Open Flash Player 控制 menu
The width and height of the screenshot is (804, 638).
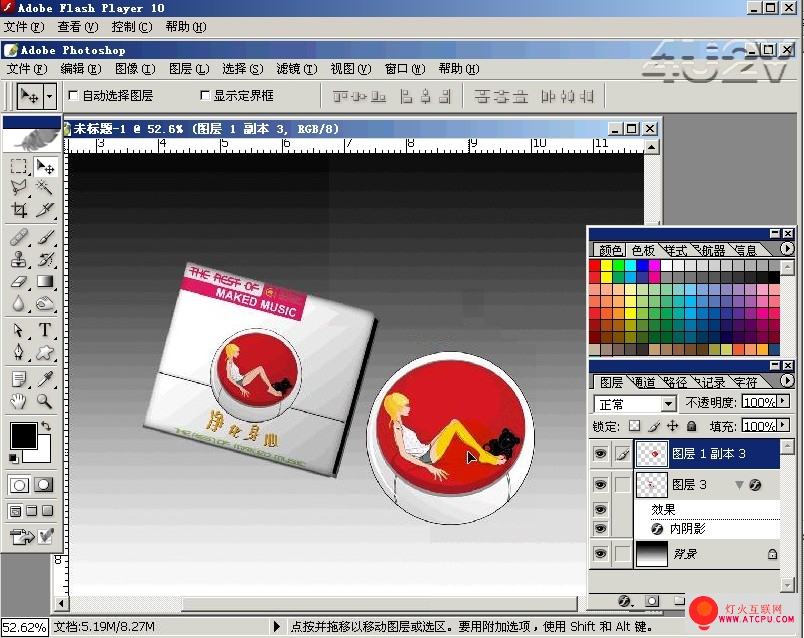pos(132,27)
